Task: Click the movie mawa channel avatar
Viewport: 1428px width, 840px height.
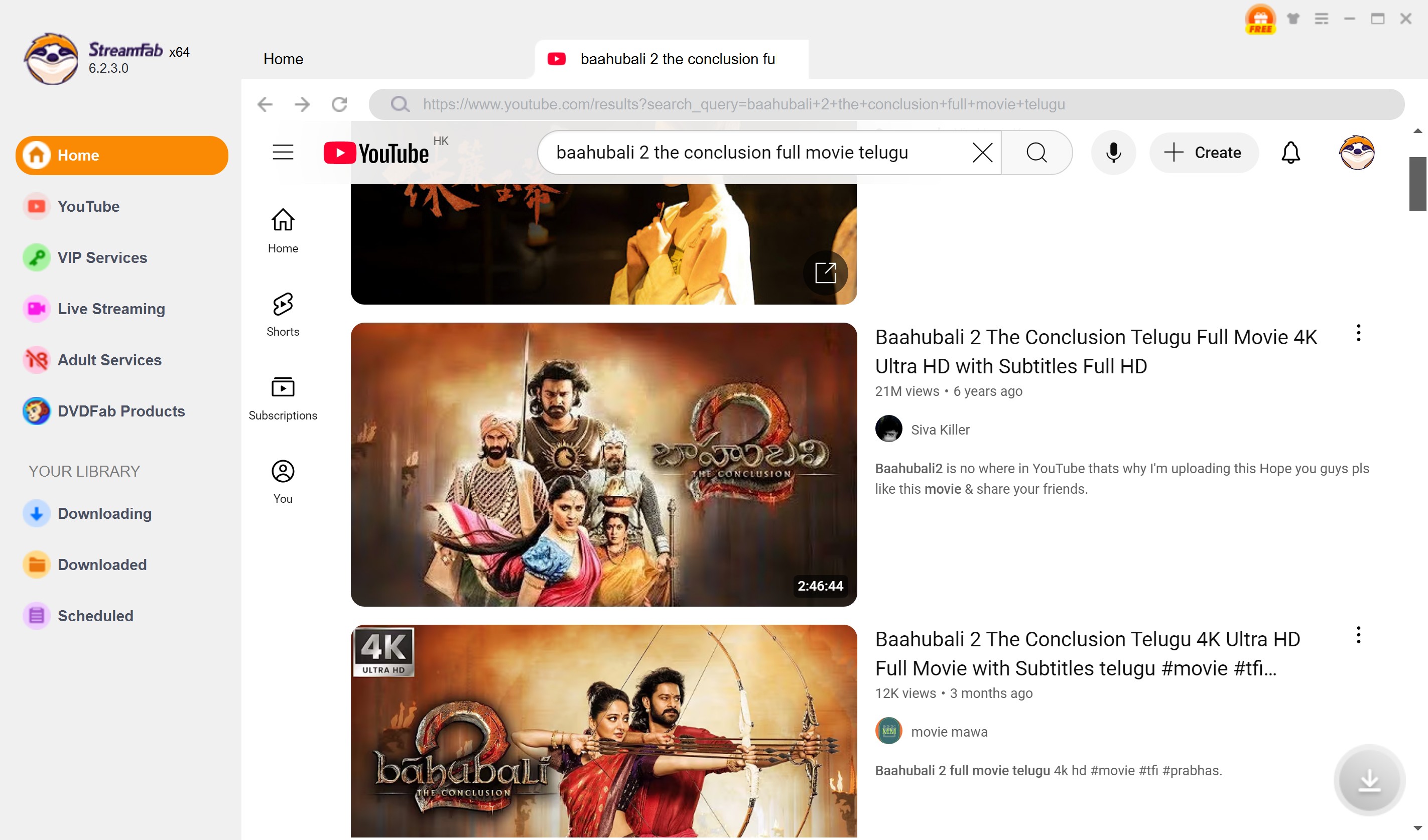Action: (888, 731)
